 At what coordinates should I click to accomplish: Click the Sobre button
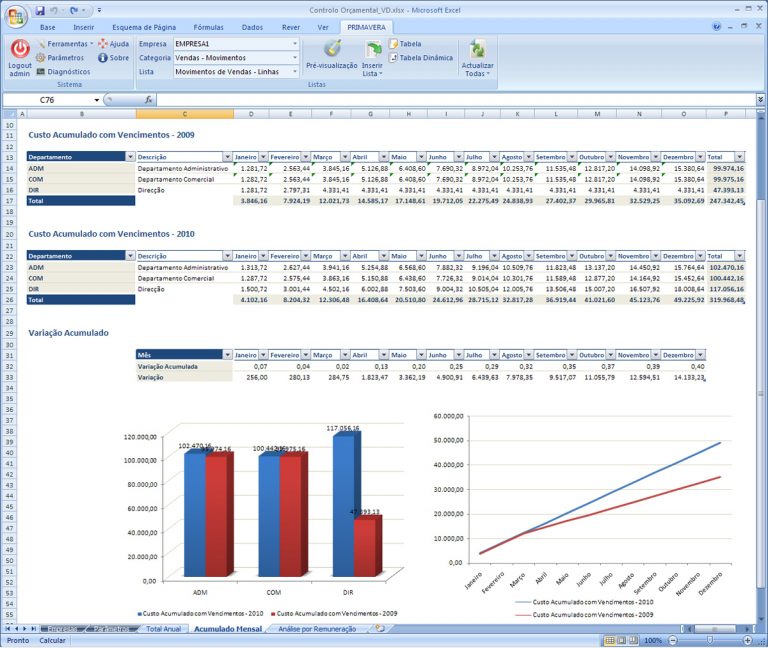(114, 58)
